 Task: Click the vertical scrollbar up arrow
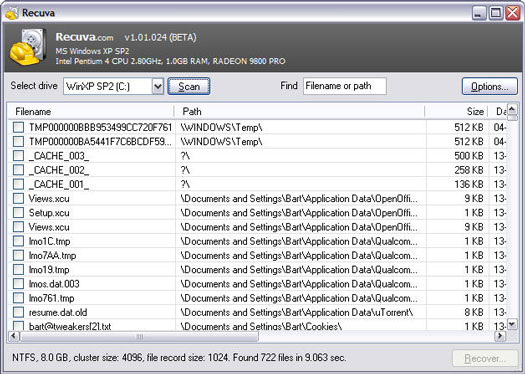pos(512,109)
